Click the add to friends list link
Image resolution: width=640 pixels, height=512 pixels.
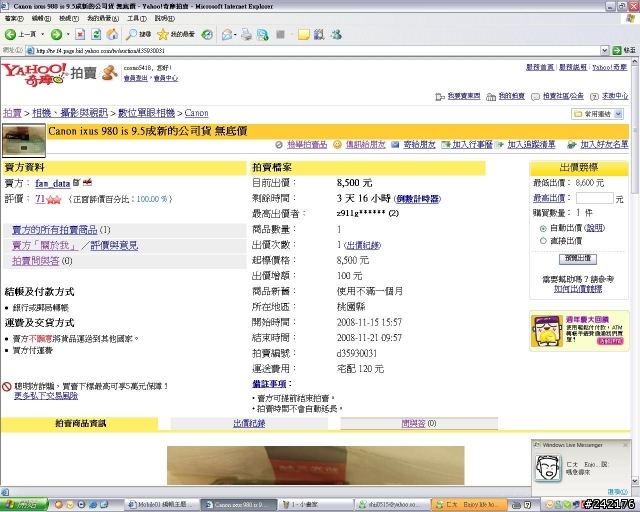tap(604, 145)
